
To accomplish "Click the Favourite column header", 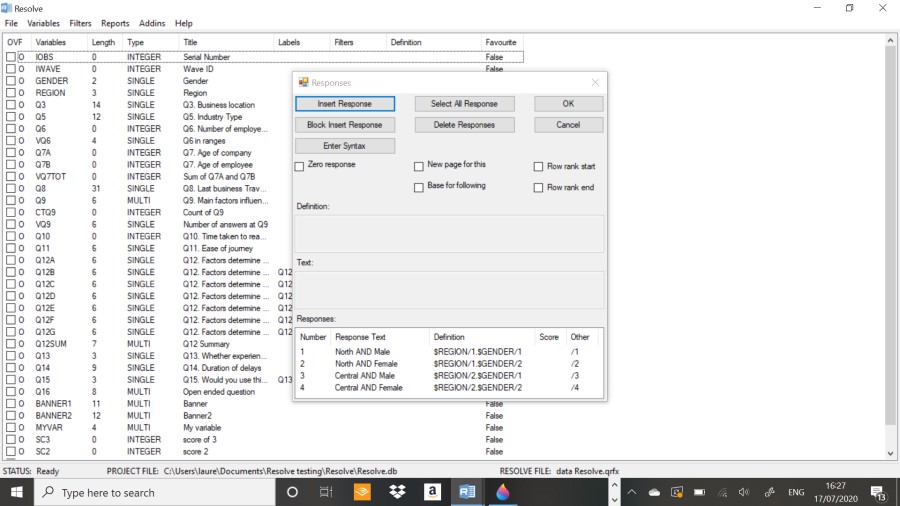I will pyautogui.click(x=502, y=42).
